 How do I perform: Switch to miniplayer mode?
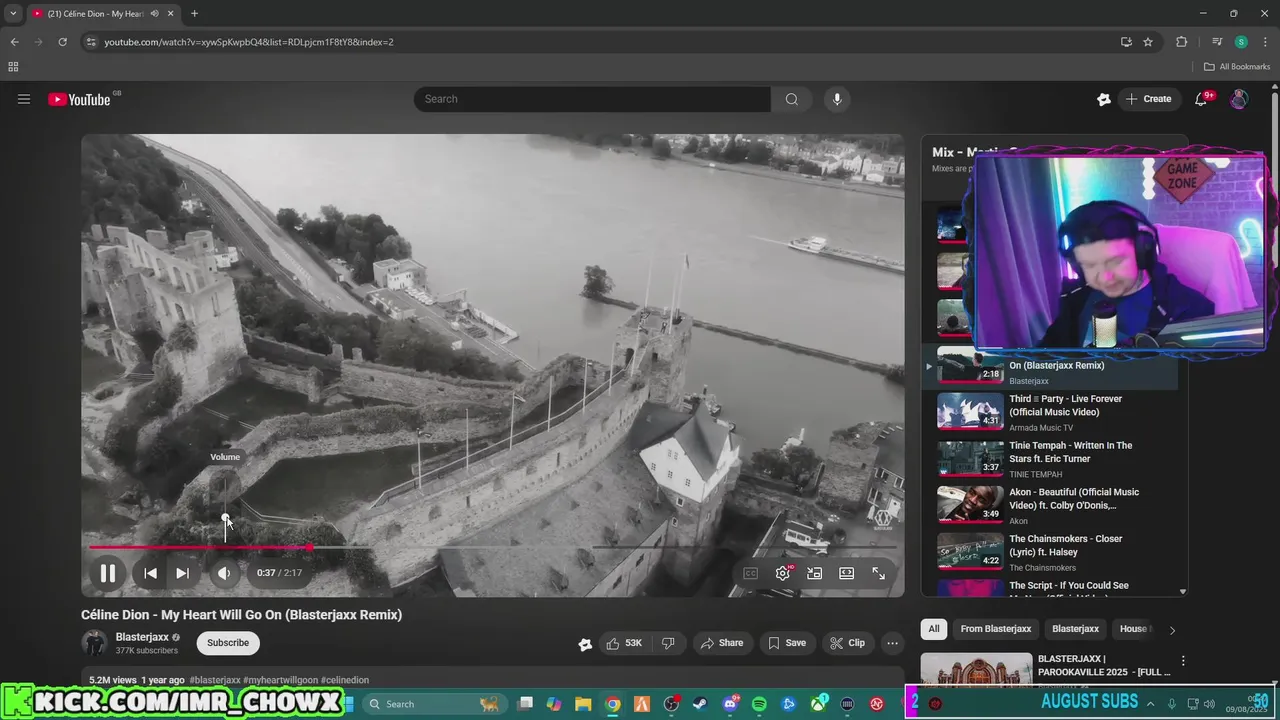pyautogui.click(x=815, y=573)
